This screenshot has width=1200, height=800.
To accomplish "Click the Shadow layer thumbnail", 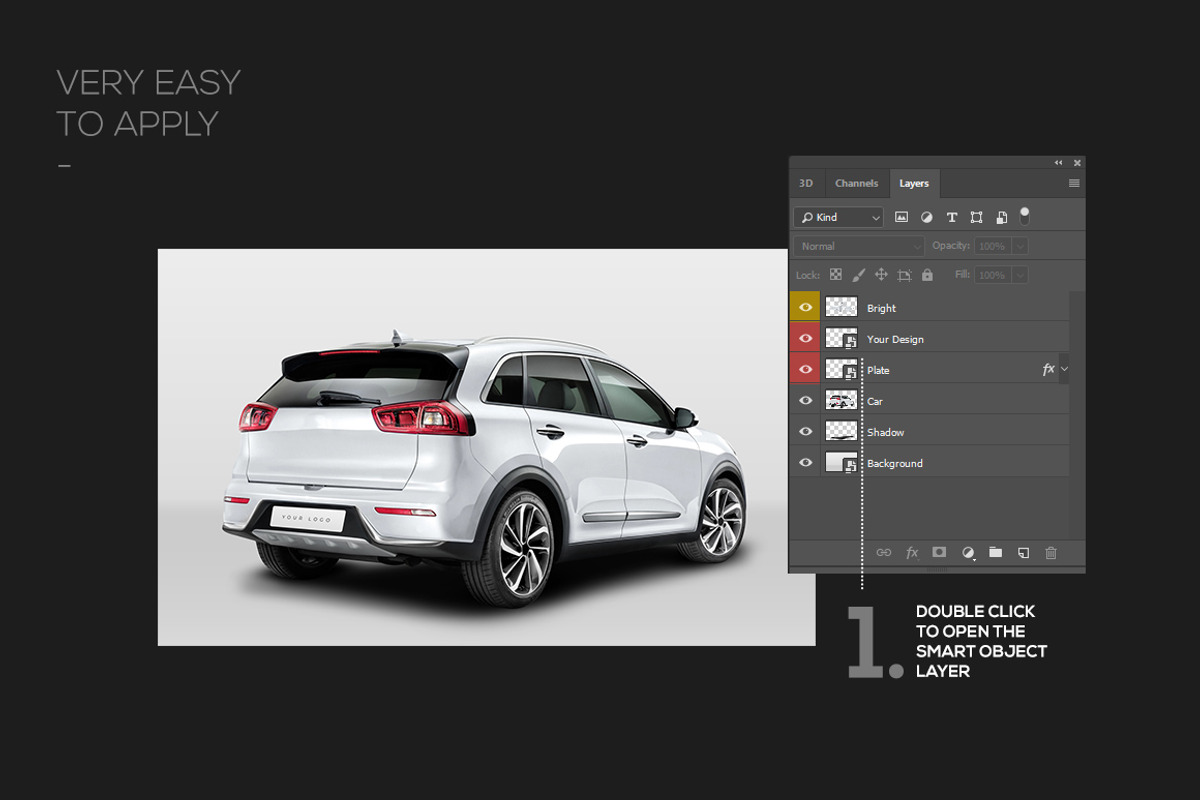I will coord(841,431).
